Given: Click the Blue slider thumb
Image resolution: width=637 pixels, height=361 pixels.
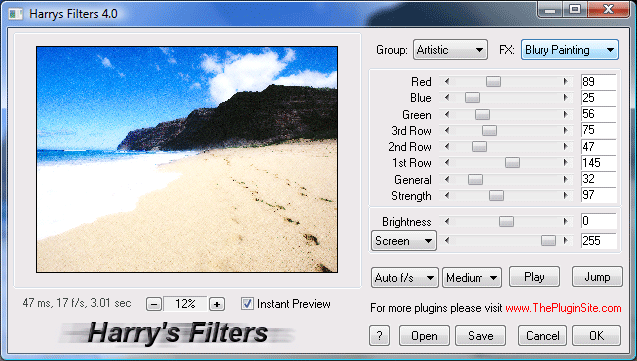Looking at the screenshot, I should pos(472,98).
